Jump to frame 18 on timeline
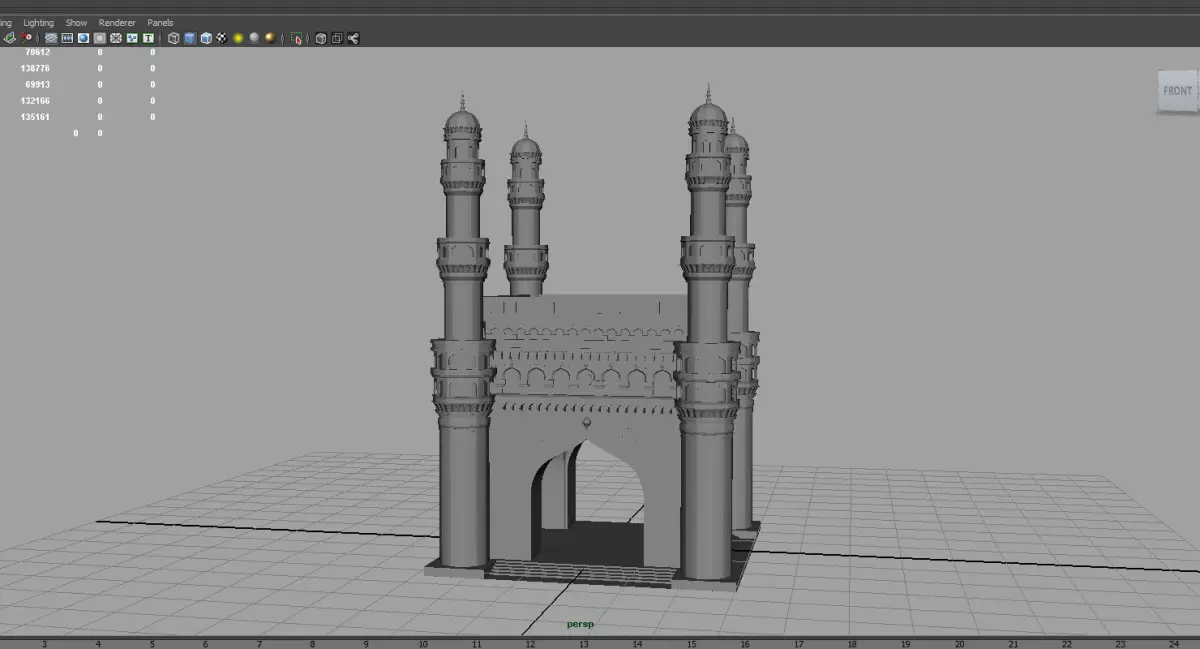Screen dimensions: 1200x649 [852, 644]
